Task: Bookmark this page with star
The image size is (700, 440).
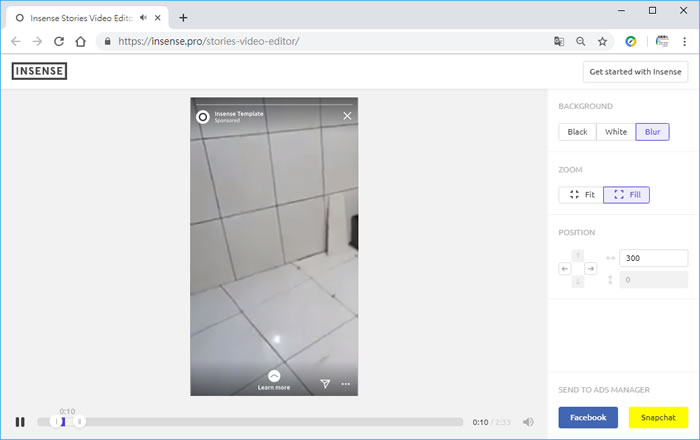Action: point(602,42)
